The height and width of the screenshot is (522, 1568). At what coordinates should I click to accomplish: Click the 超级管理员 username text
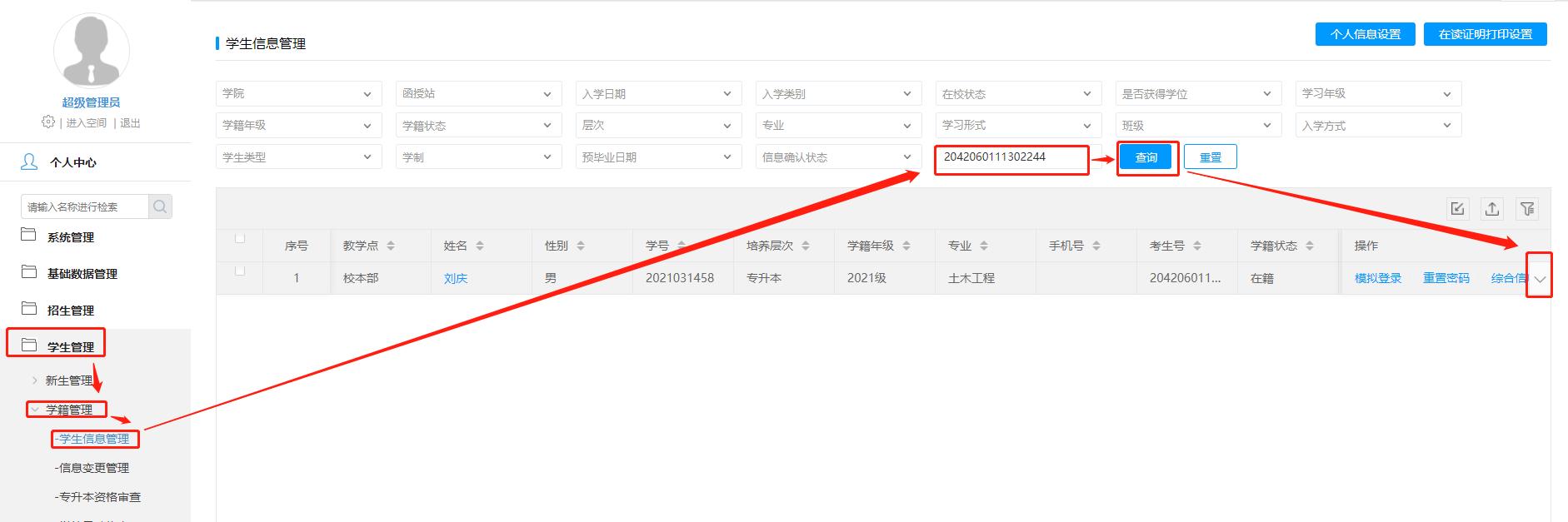91,102
